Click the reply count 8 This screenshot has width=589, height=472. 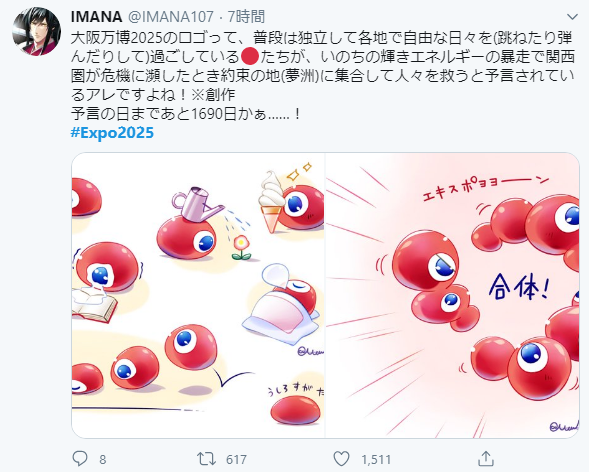click(103, 460)
